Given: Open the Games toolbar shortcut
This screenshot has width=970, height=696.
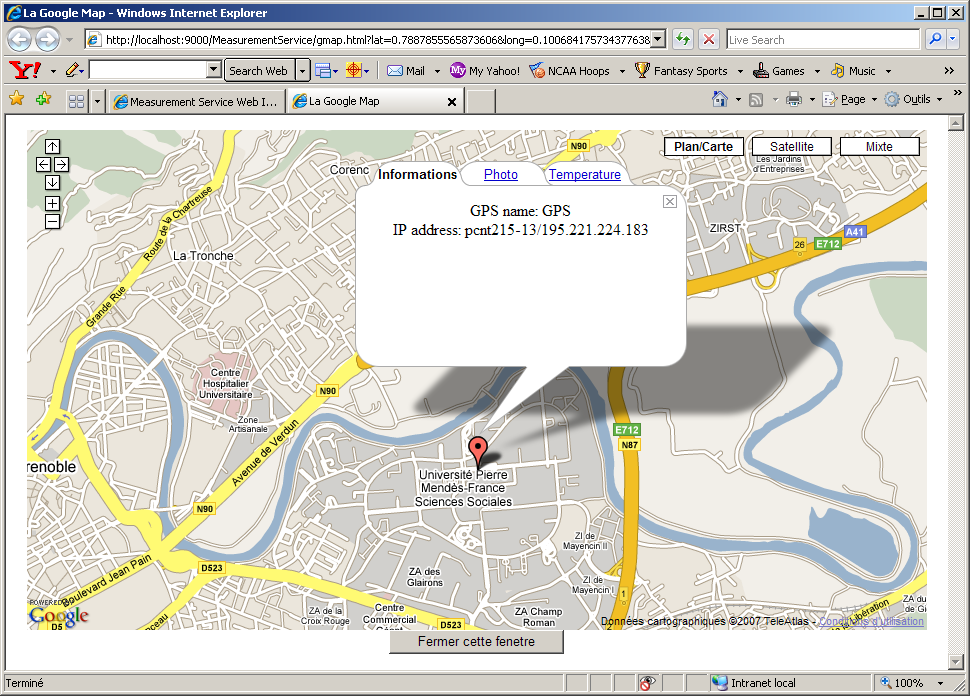Looking at the screenshot, I should click(x=778, y=71).
